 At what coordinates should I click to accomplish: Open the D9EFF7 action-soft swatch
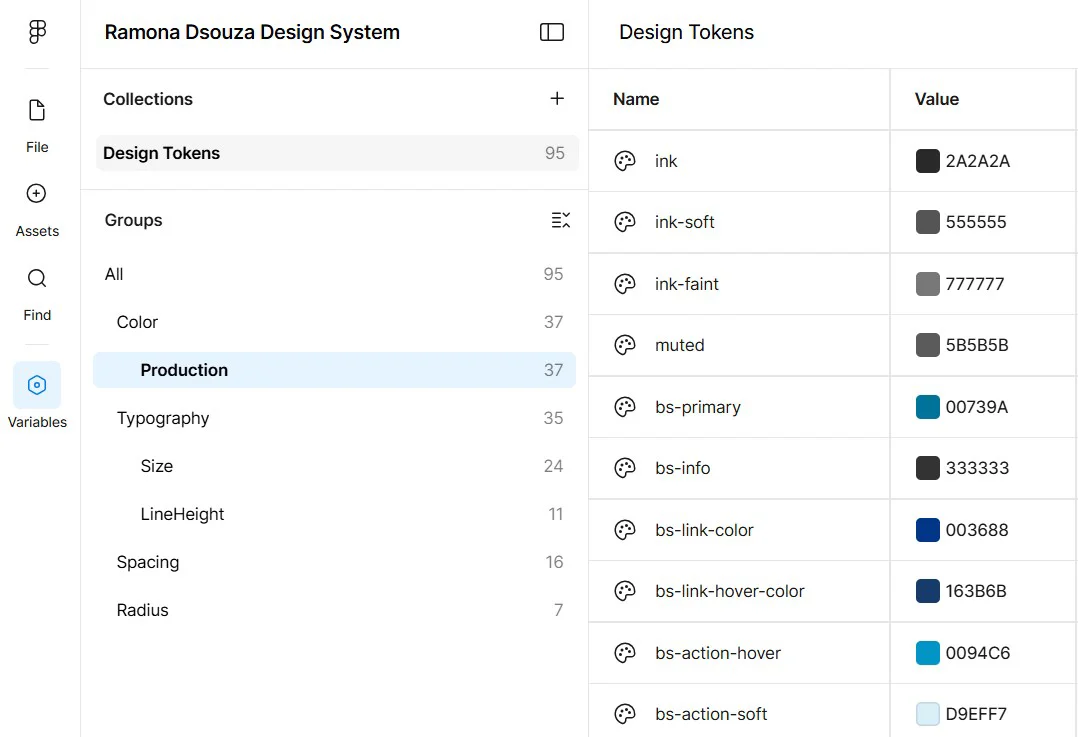(927, 714)
